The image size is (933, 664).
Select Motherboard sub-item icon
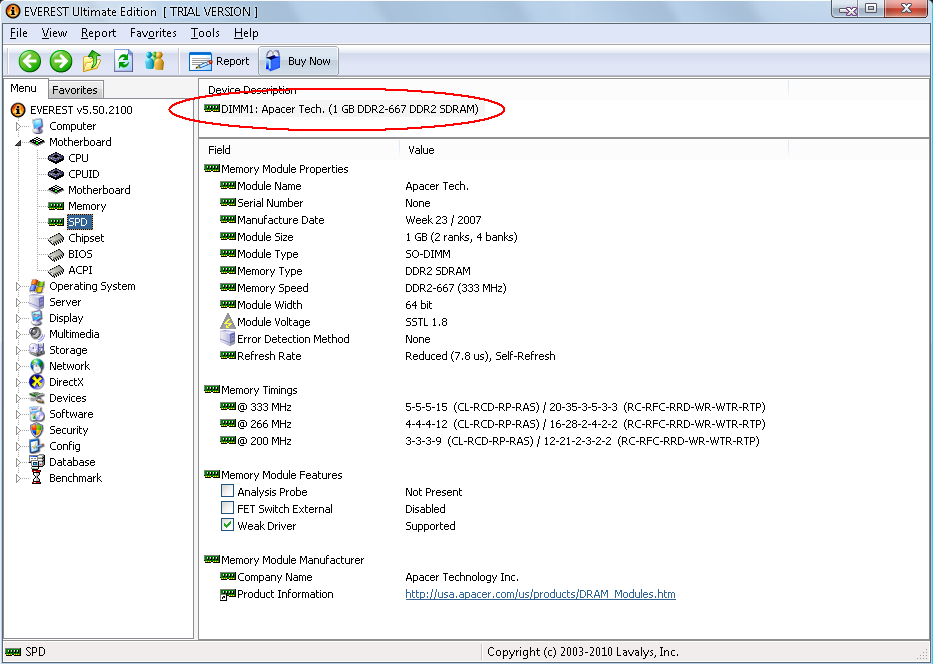[x=56, y=190]
